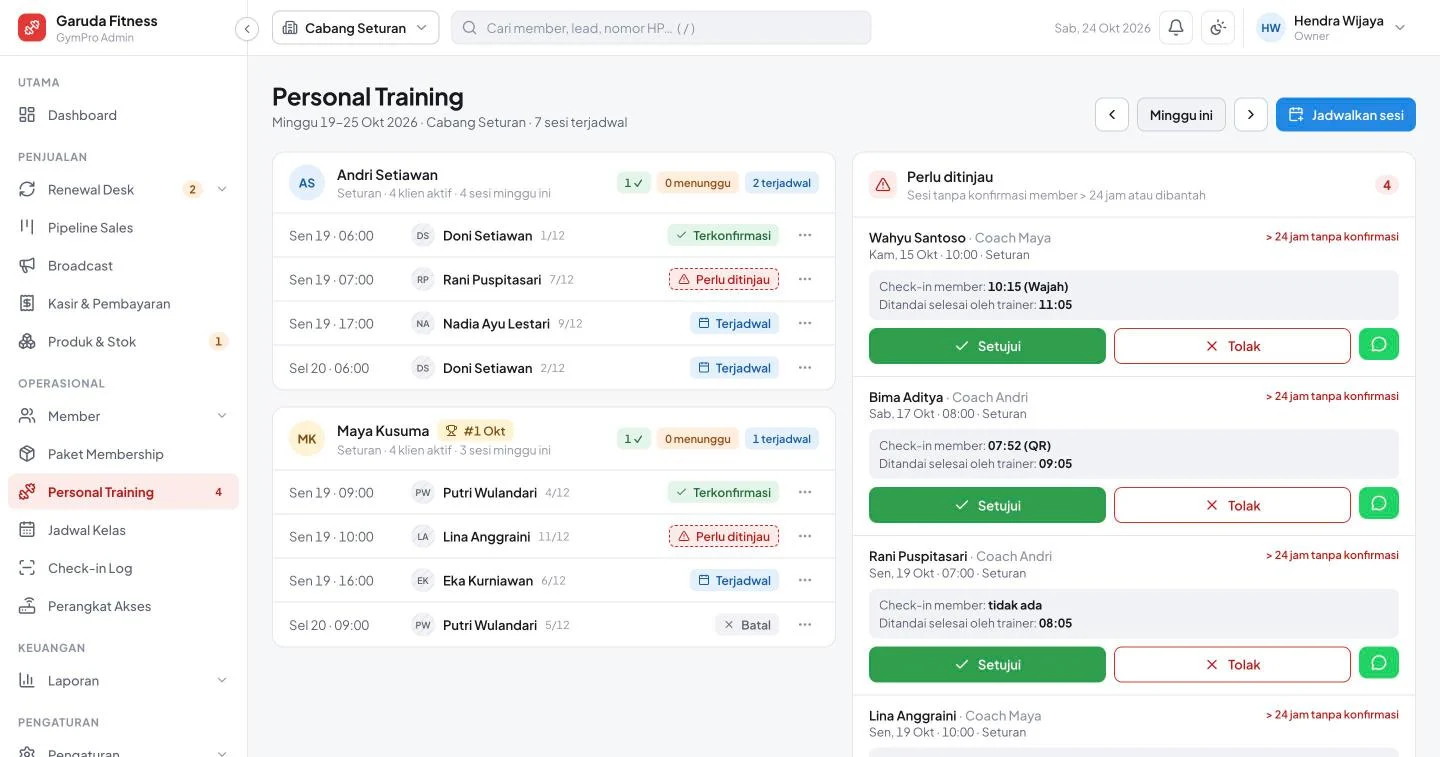The image size is (1440, 757).
Task: Open notifications bell
Action: click(1176, 28)
